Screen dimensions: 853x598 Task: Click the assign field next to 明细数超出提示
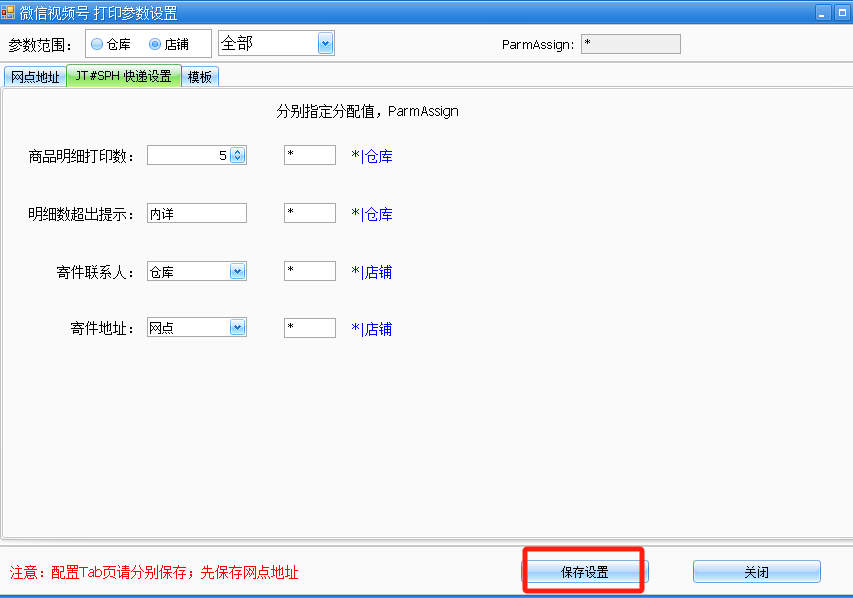[x=310, y=213]
